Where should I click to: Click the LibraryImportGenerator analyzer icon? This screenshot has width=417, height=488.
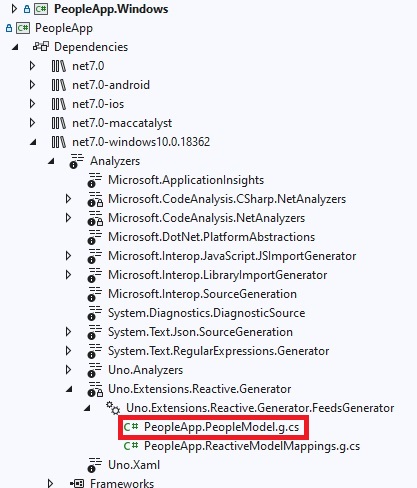coord(94,275)
